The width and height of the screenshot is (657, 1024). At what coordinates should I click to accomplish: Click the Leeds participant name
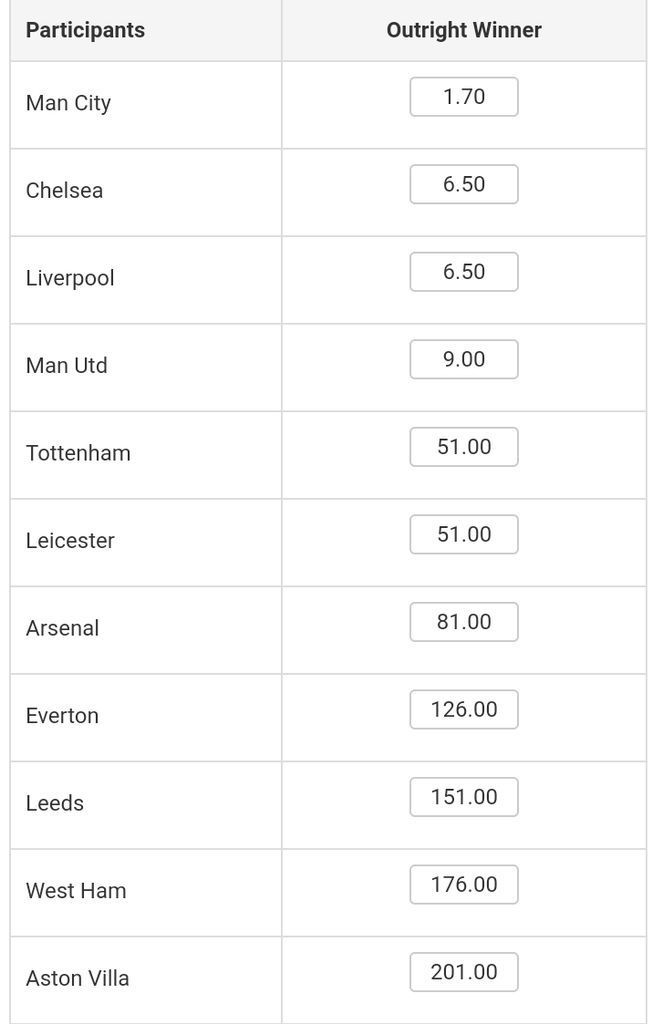click(55, 803)
